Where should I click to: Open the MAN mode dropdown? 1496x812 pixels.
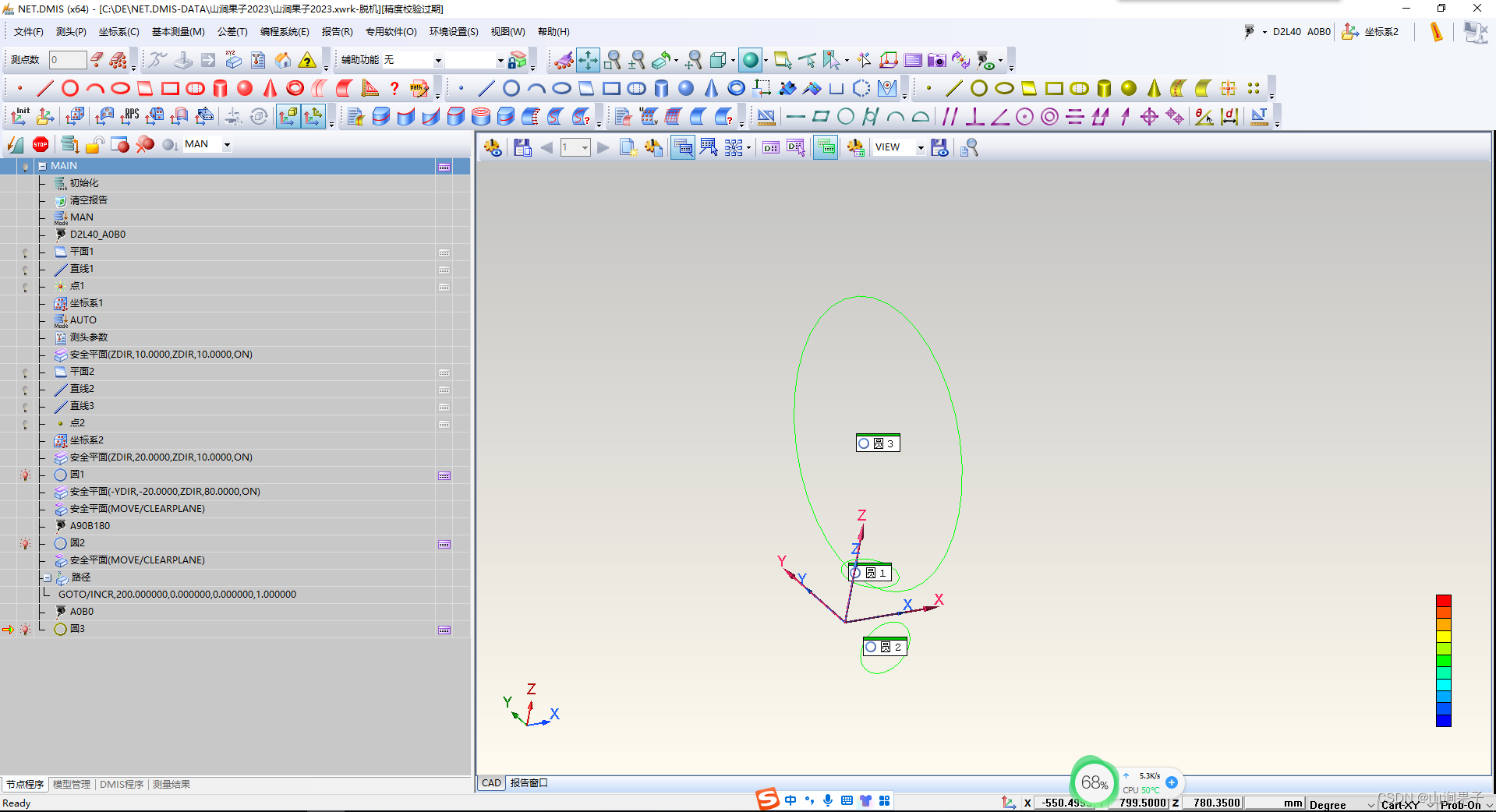point(227,144)
